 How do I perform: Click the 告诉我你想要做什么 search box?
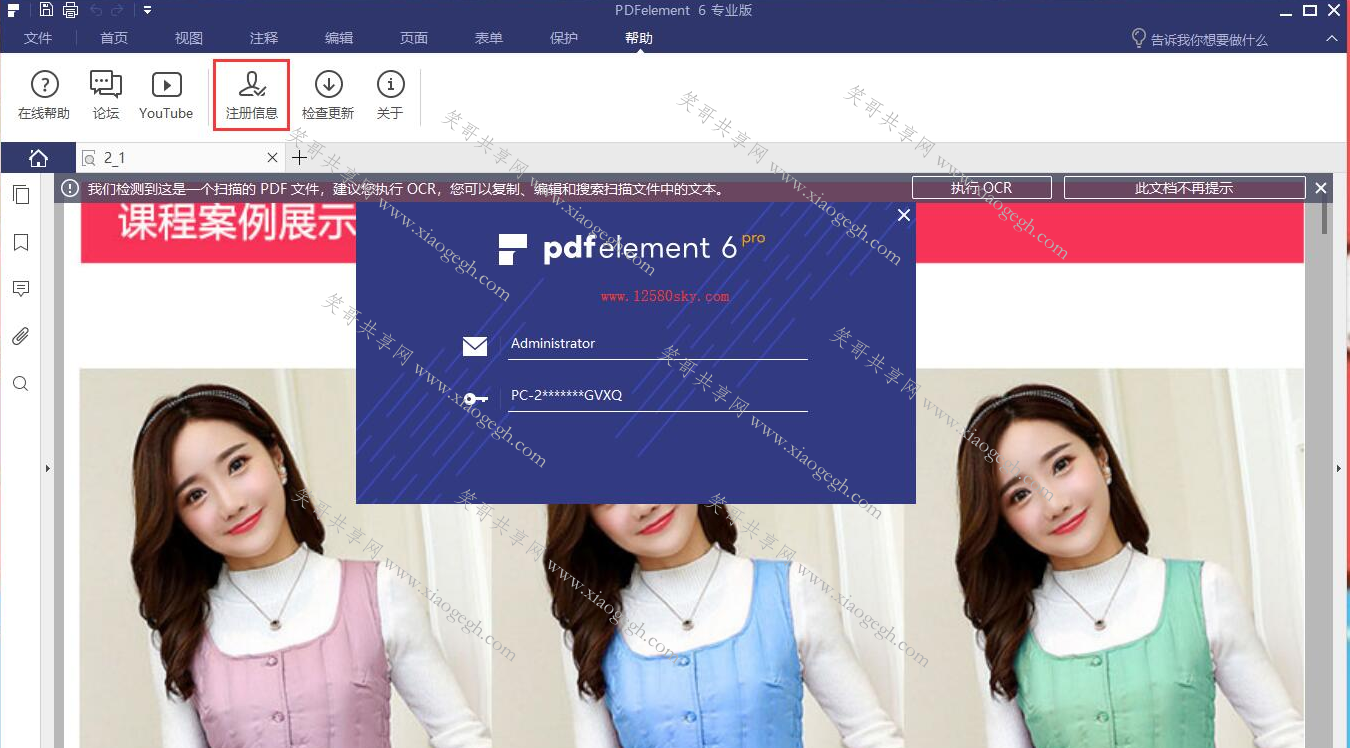[1209, 40]
